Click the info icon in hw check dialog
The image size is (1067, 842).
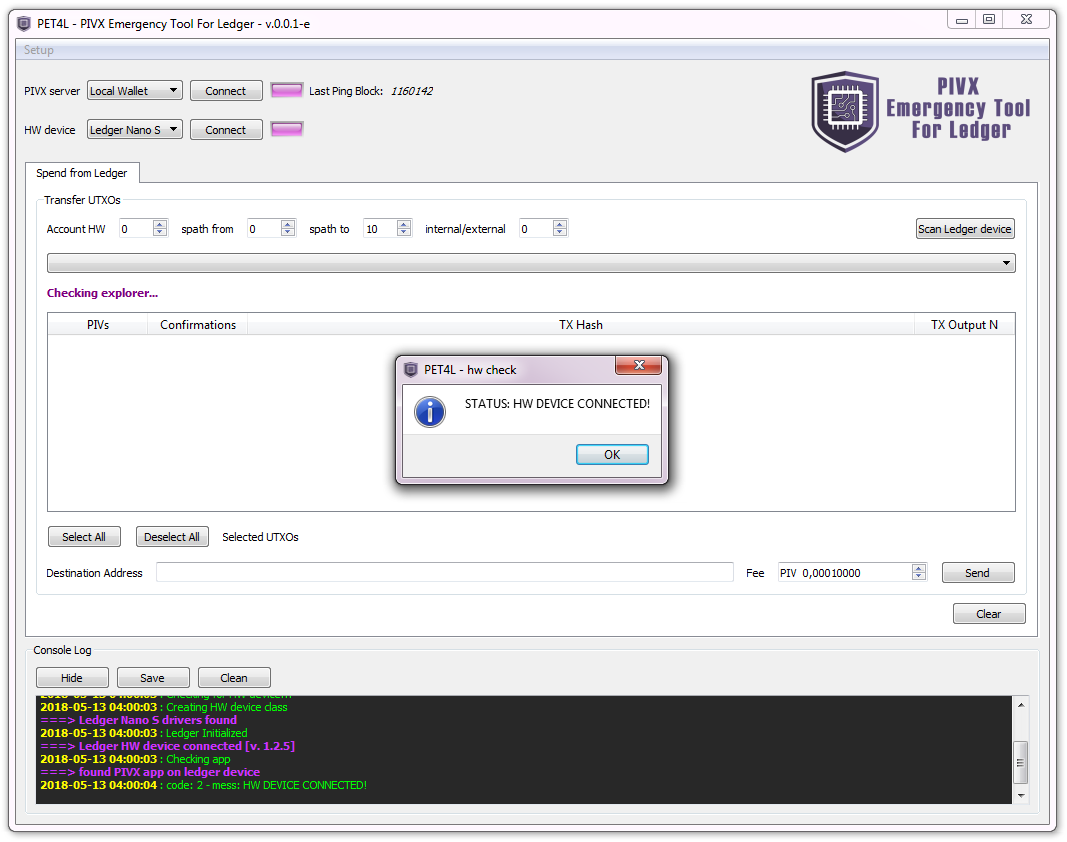coord(430,412)
